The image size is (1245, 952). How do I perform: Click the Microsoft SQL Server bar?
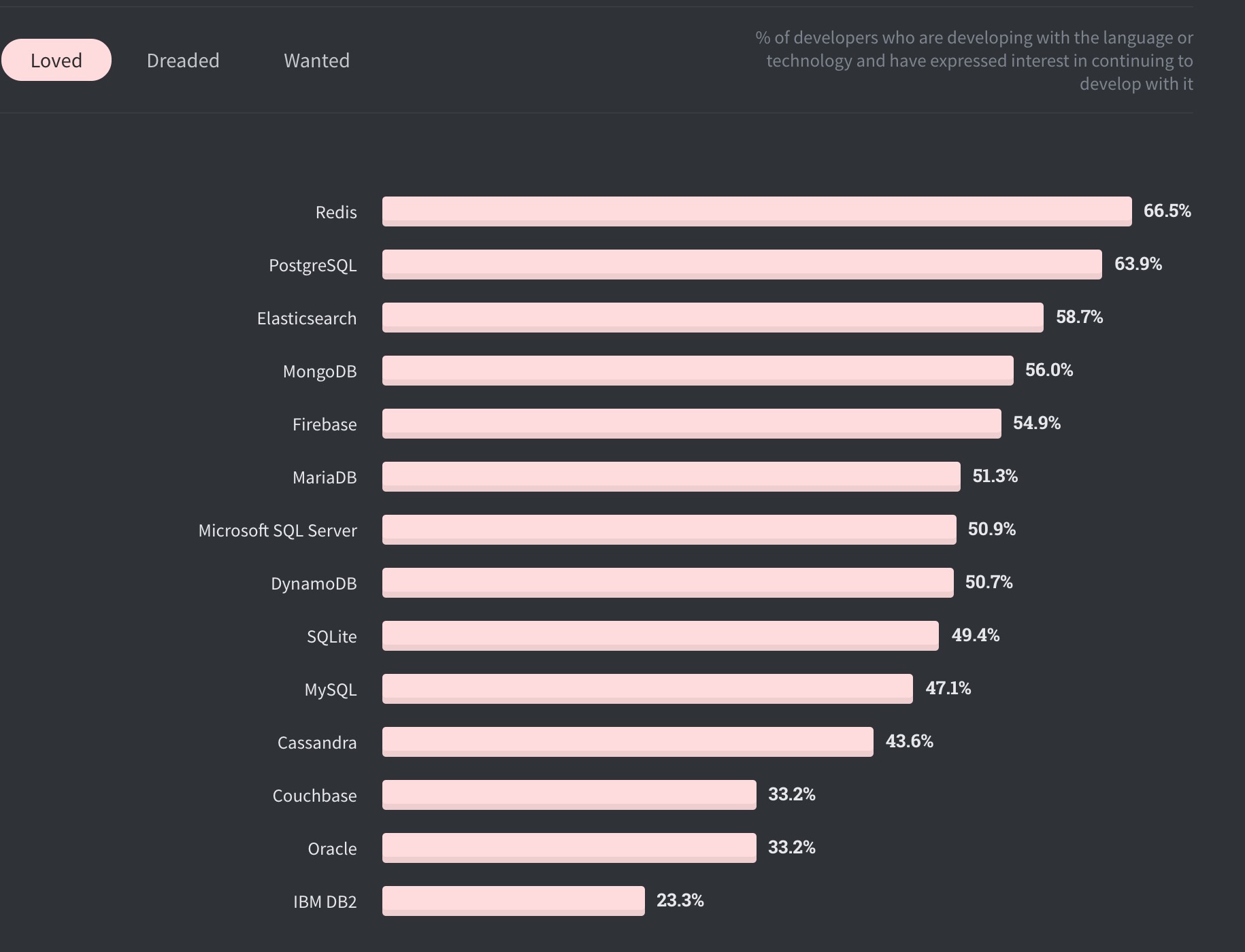click(669, 530)
